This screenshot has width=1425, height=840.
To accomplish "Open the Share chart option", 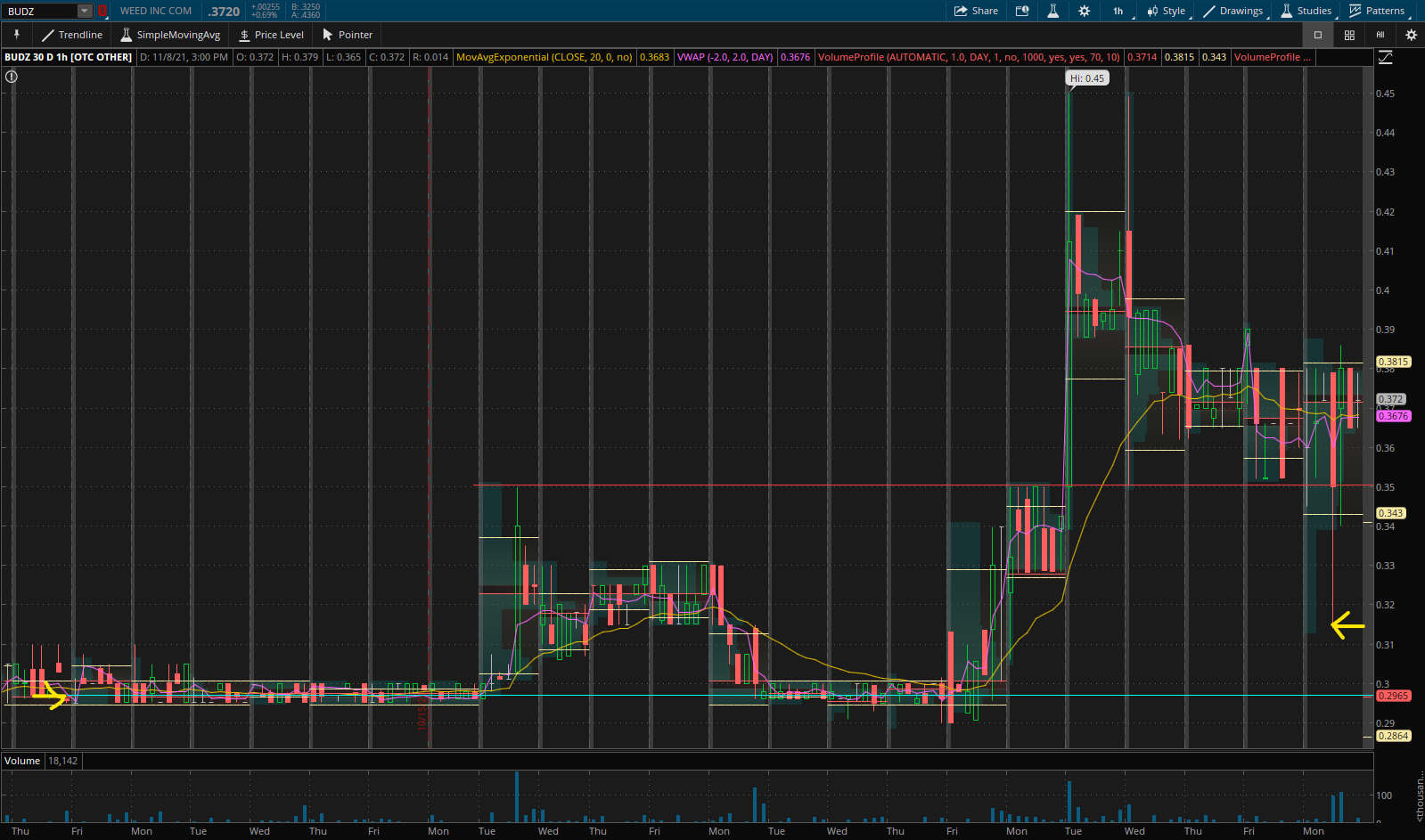I will (976, 11).
